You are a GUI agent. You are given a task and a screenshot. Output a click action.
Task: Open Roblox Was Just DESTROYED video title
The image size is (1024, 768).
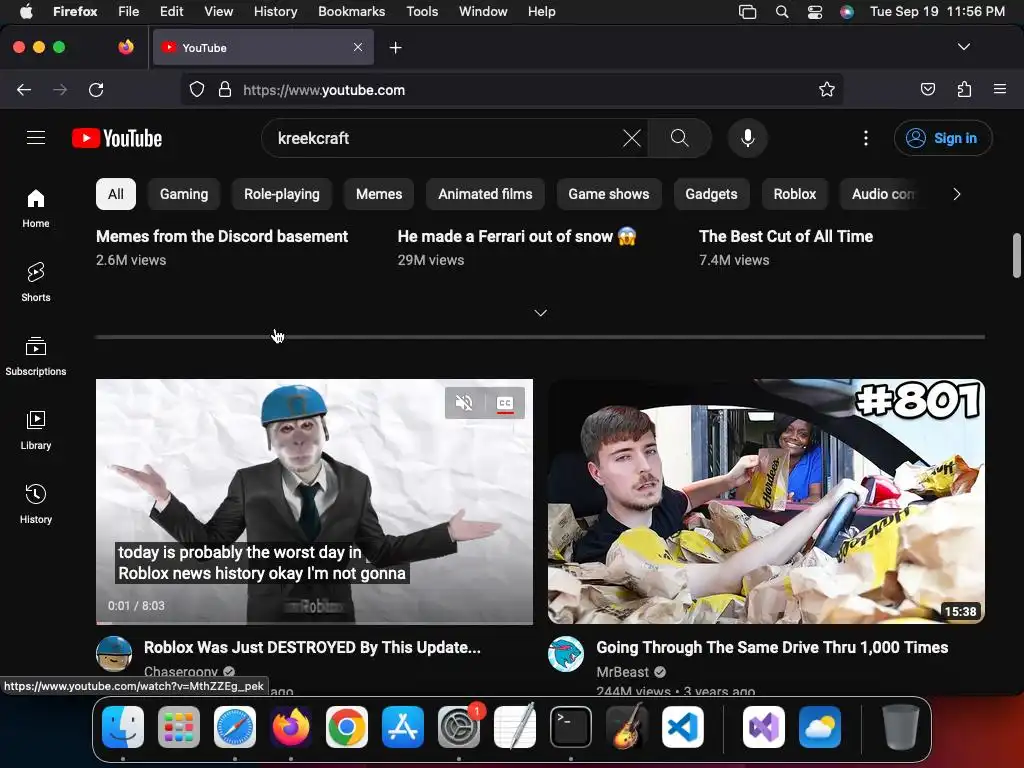pyautogui.click(x=312, y=647)
